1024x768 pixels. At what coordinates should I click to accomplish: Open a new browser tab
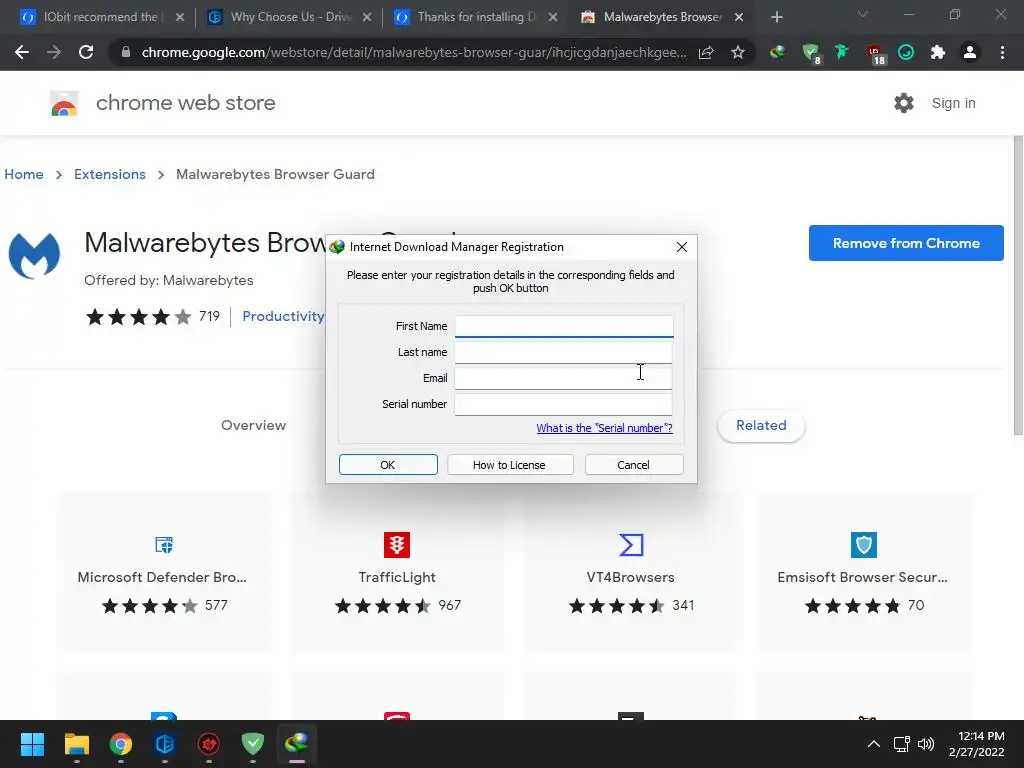pos(776,17)
